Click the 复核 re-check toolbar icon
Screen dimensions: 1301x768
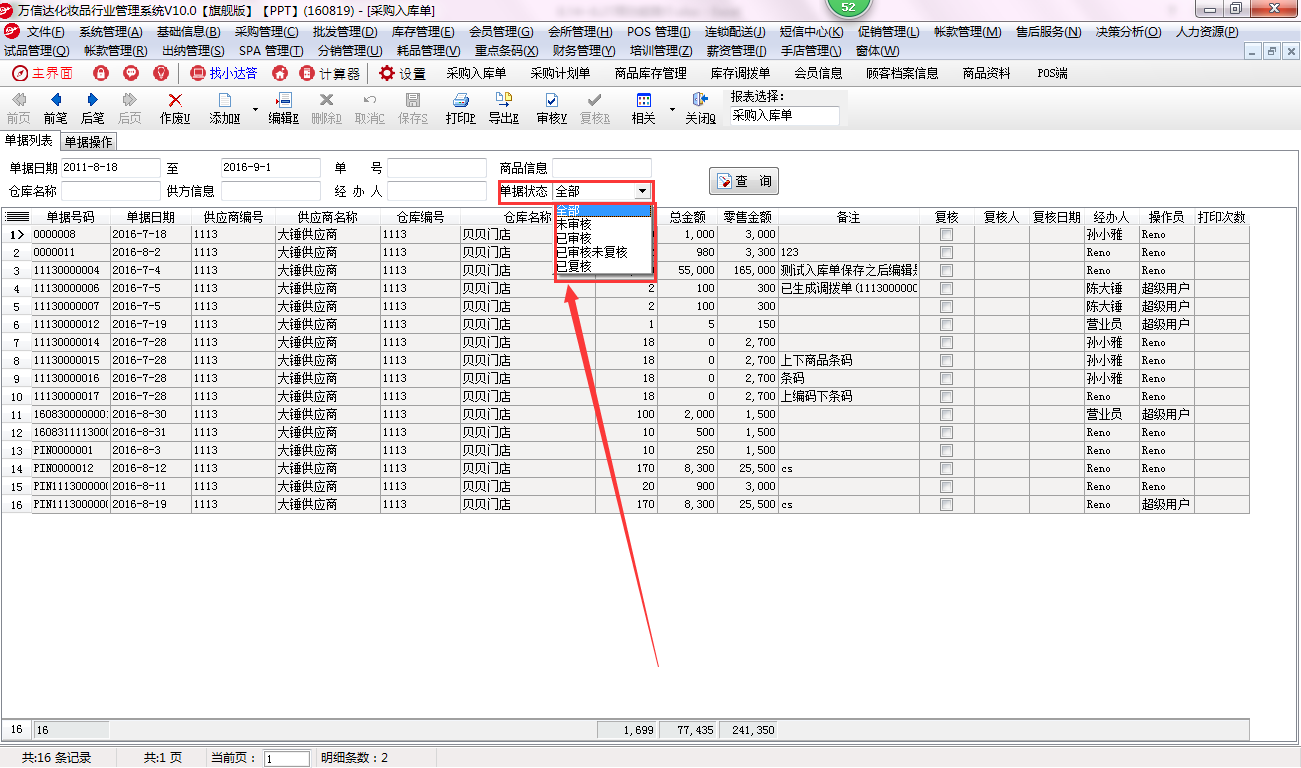(595, 108)
